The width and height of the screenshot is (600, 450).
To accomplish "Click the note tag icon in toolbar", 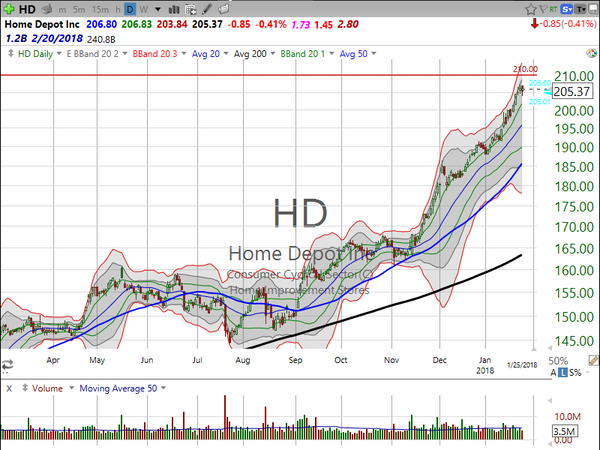I will pos(223,9).
